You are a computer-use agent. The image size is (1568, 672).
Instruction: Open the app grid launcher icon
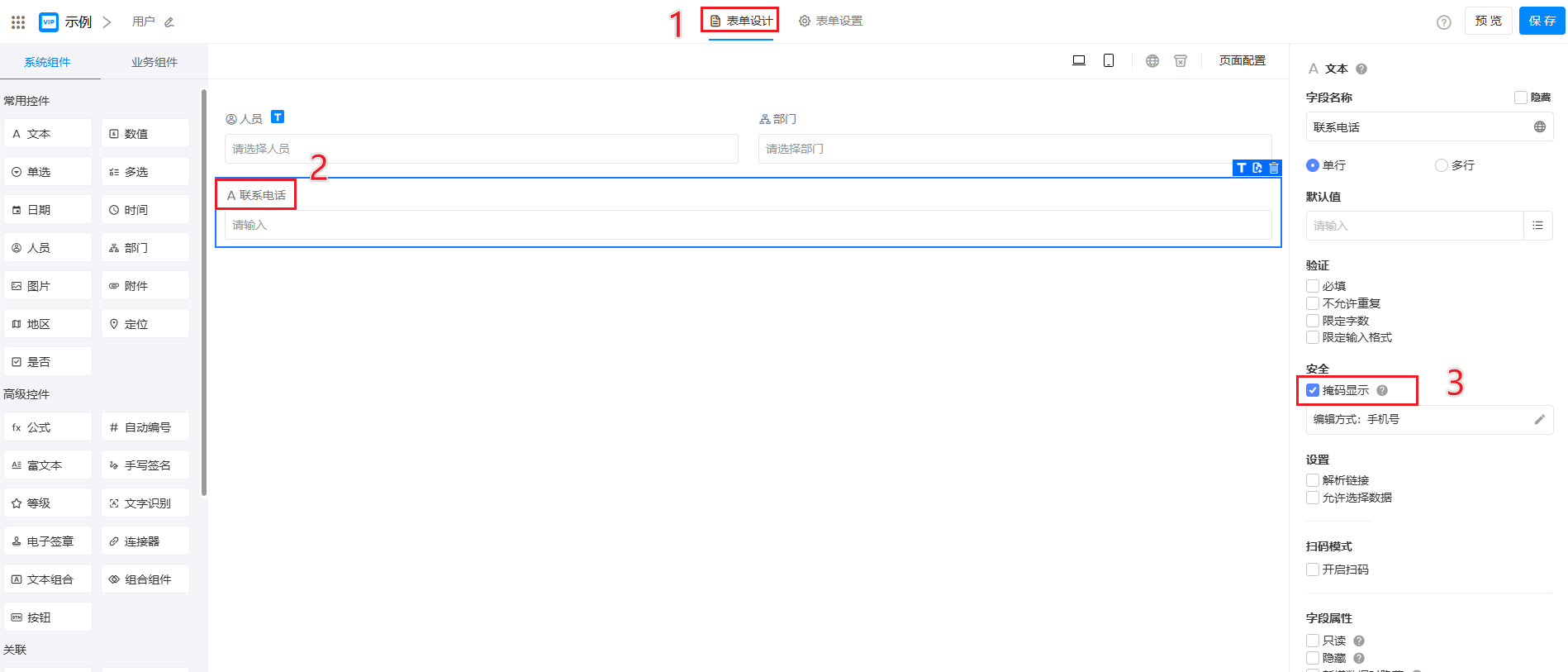pos(18,22)
